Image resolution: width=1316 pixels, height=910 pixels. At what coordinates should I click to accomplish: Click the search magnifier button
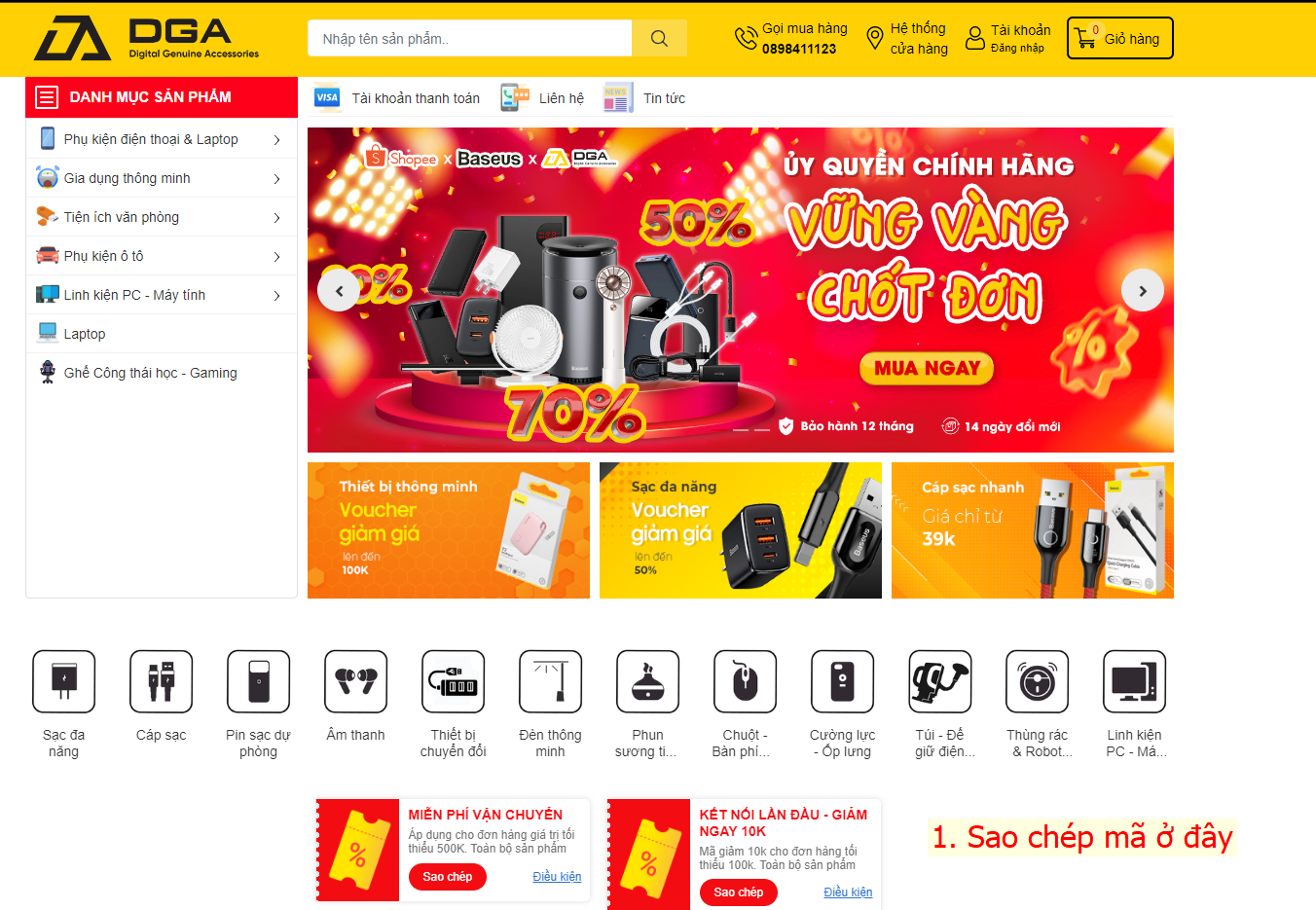pos(659,38)
